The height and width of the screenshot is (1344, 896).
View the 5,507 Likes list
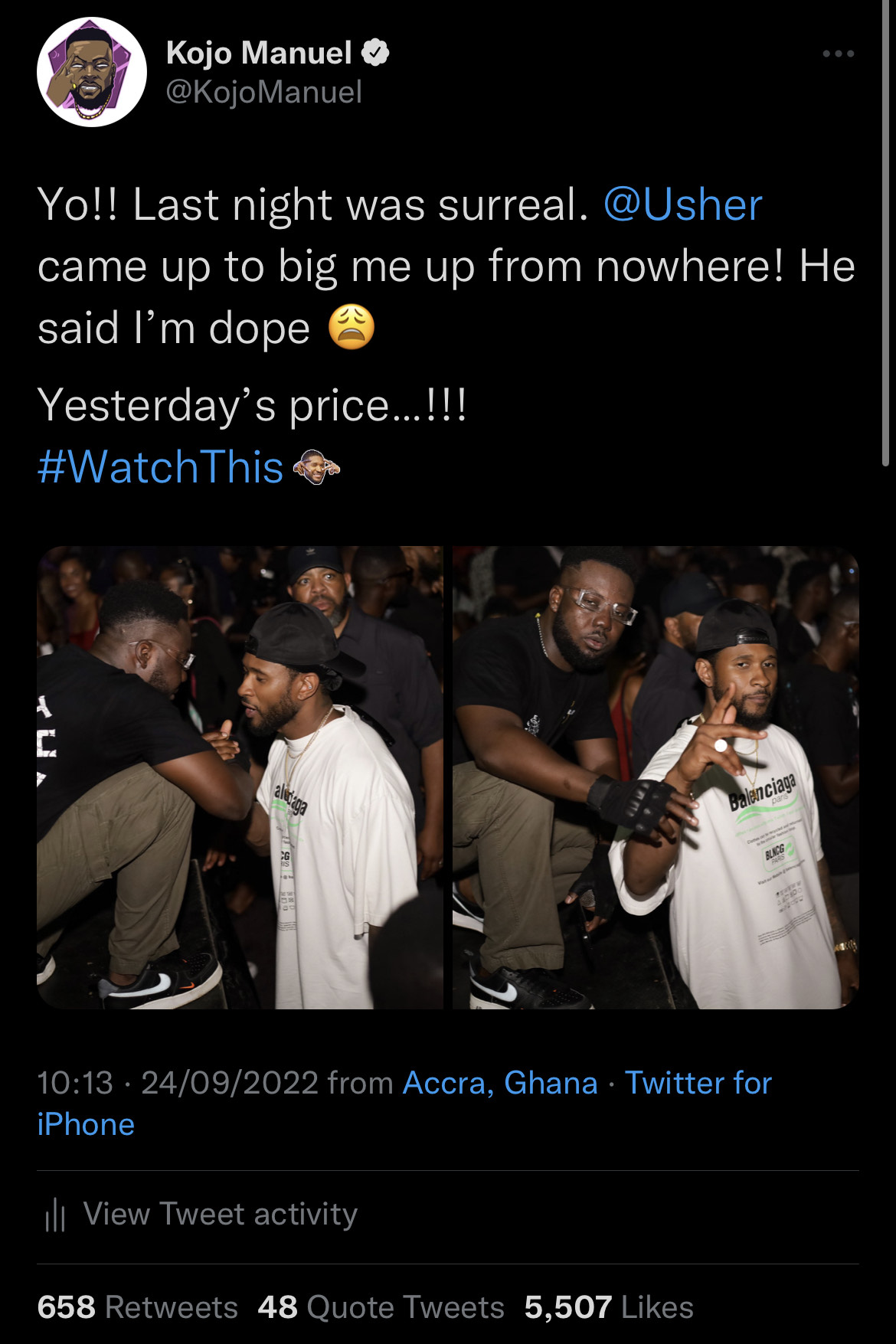[609, 1307]
